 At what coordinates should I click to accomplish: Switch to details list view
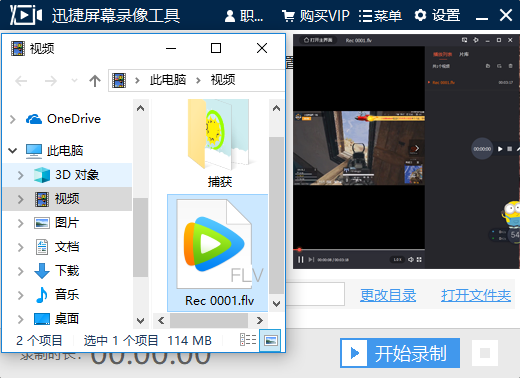point(248,340)
